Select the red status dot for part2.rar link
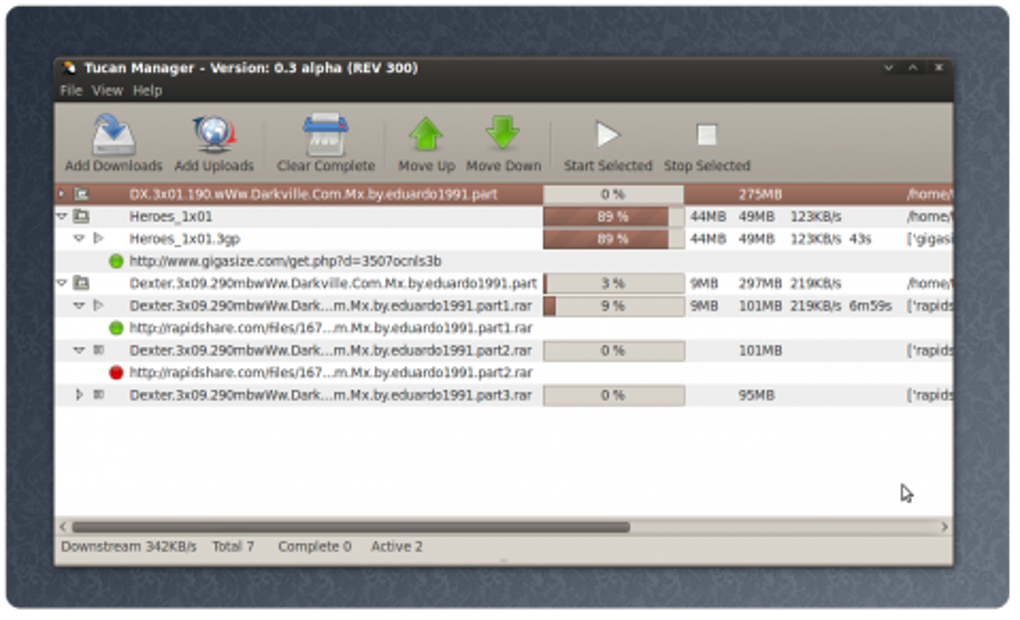1020x620 pixels. click(116, 373)
